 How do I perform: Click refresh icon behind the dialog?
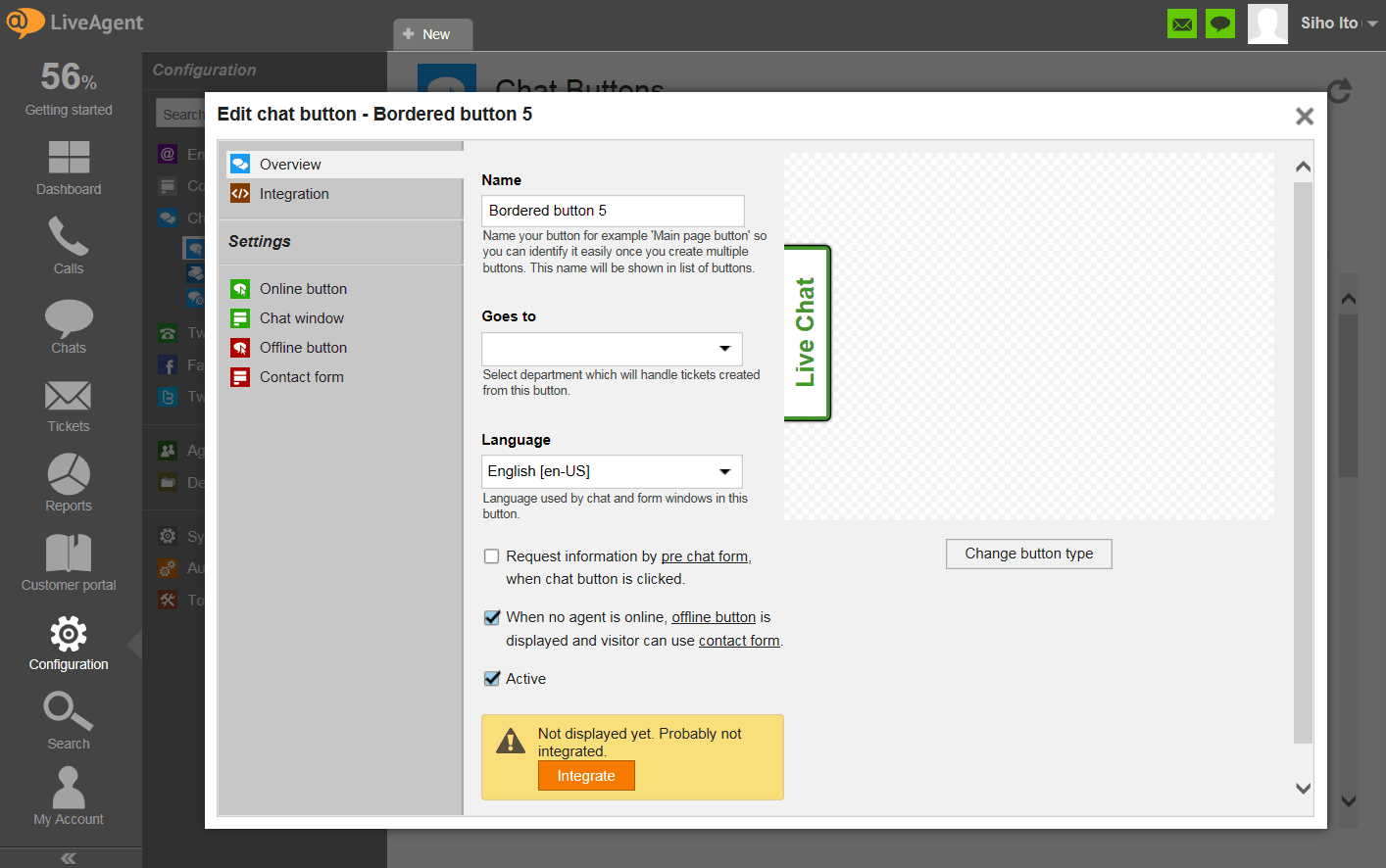pyautogui.click(x=1340, y=91)
